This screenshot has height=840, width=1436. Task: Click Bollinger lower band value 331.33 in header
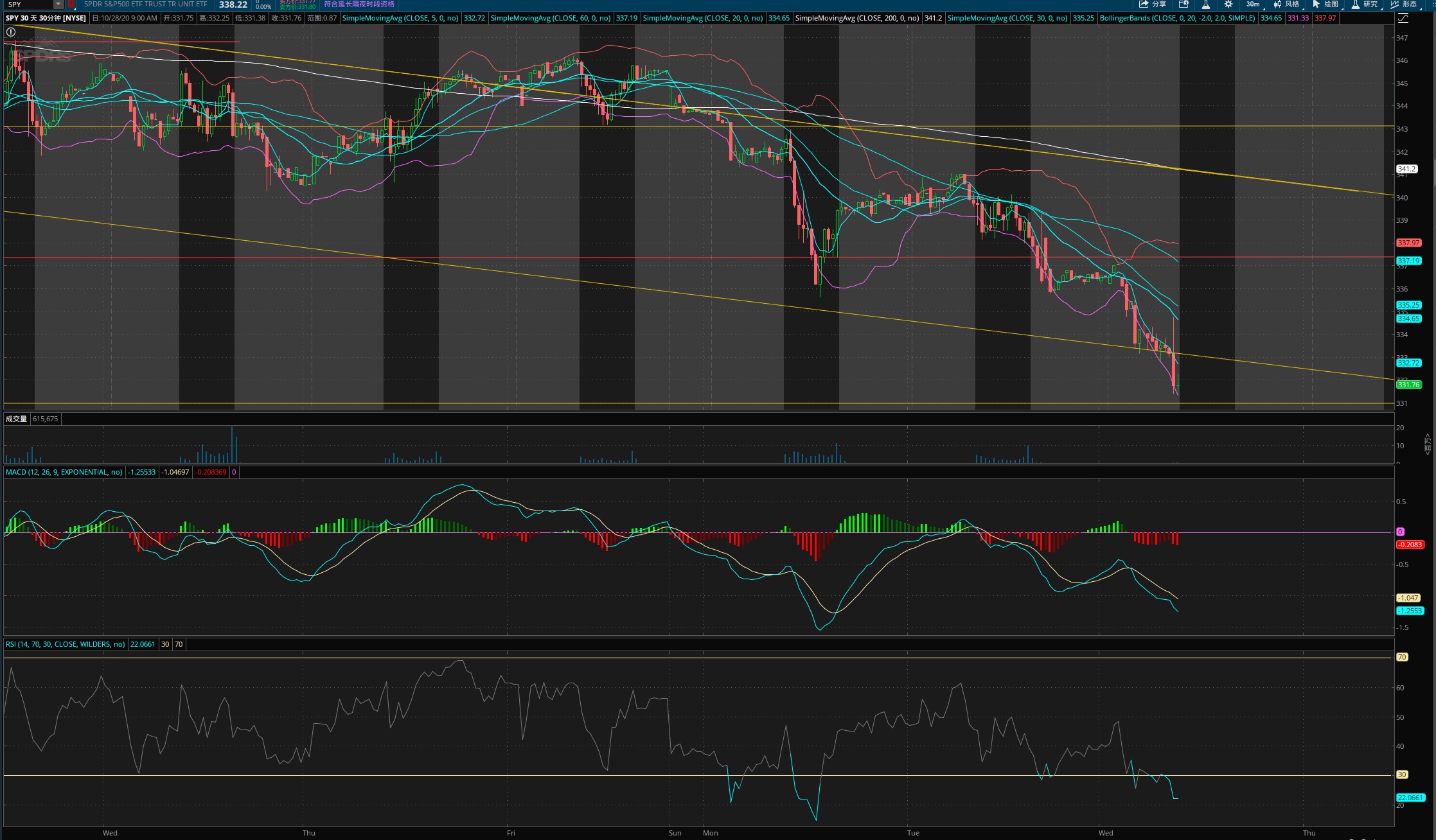(1299, 18)
